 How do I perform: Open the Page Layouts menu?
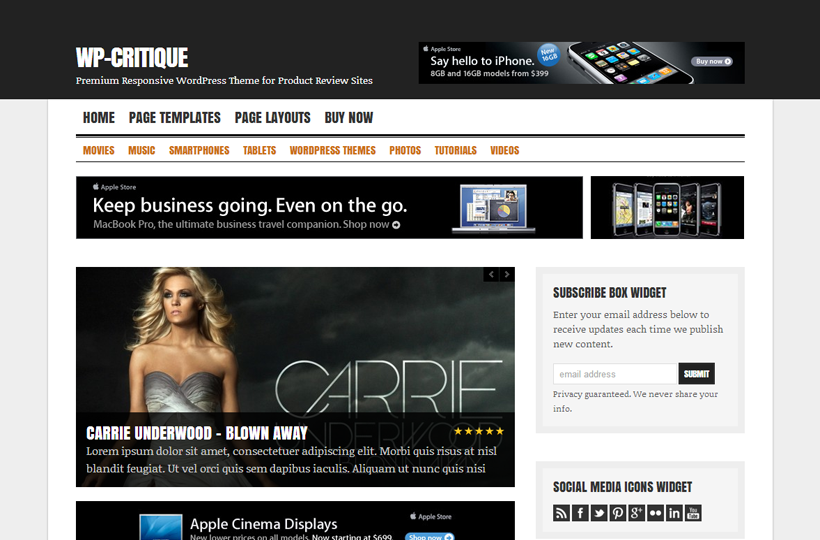[x=272, y=118]
